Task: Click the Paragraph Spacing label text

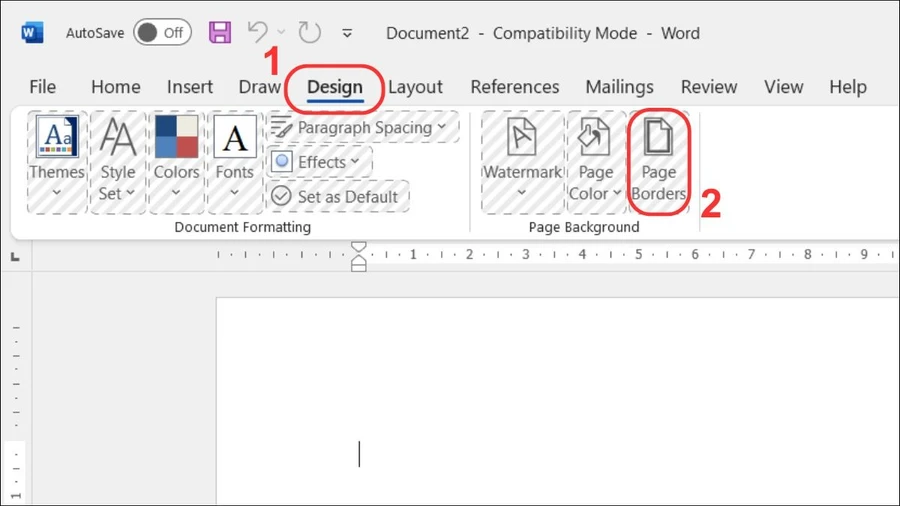Action: [x=364, y=127]
